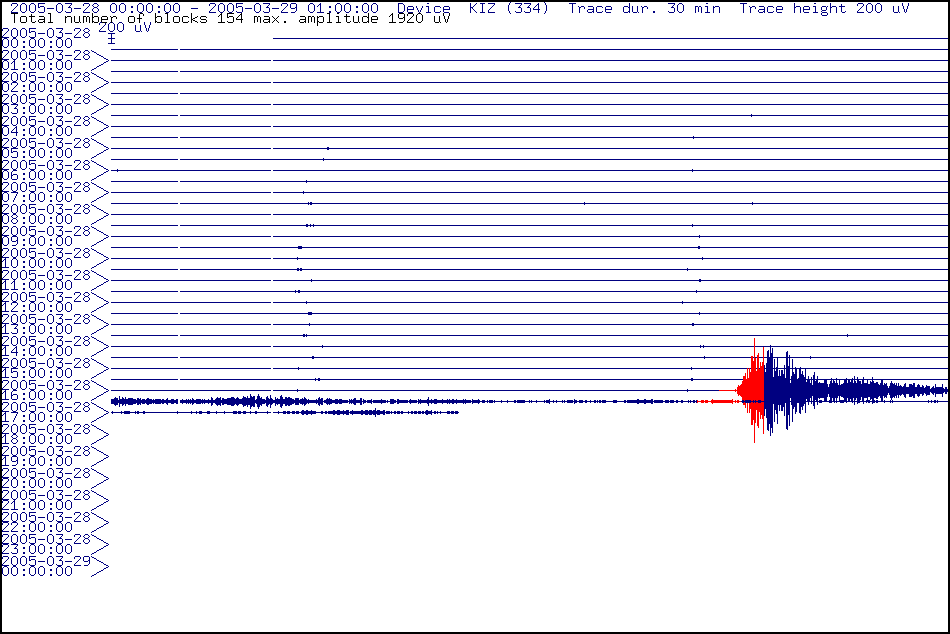This screenshot has width=950, height=634.
Task: Click the 04:00:00 time label
Action: 37,132
